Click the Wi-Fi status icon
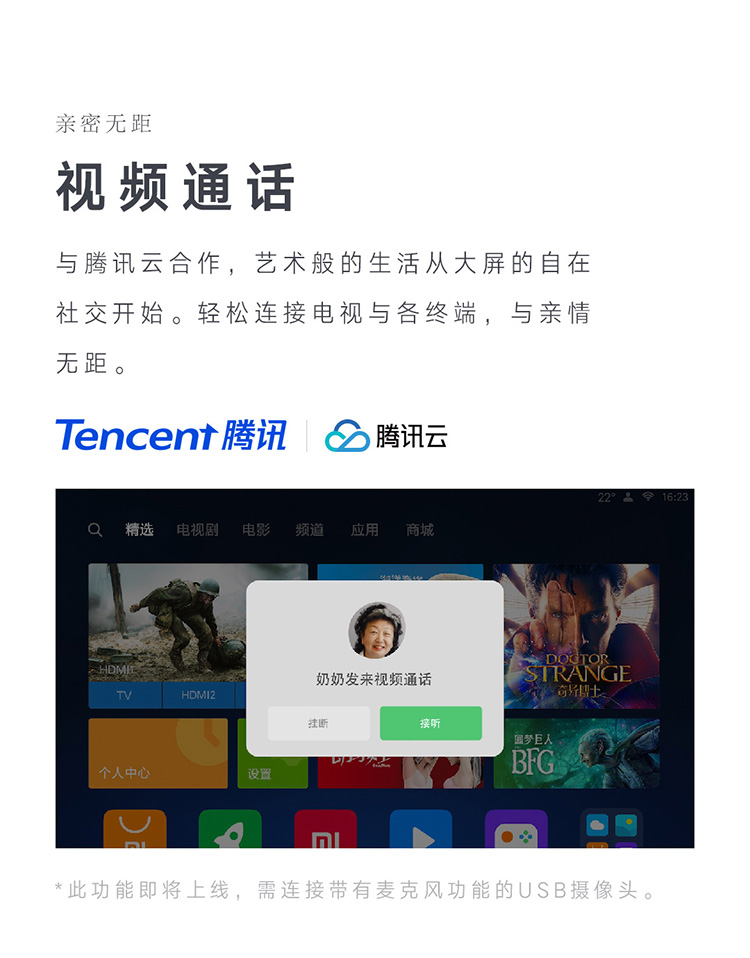750x958 pixels. 648,497
